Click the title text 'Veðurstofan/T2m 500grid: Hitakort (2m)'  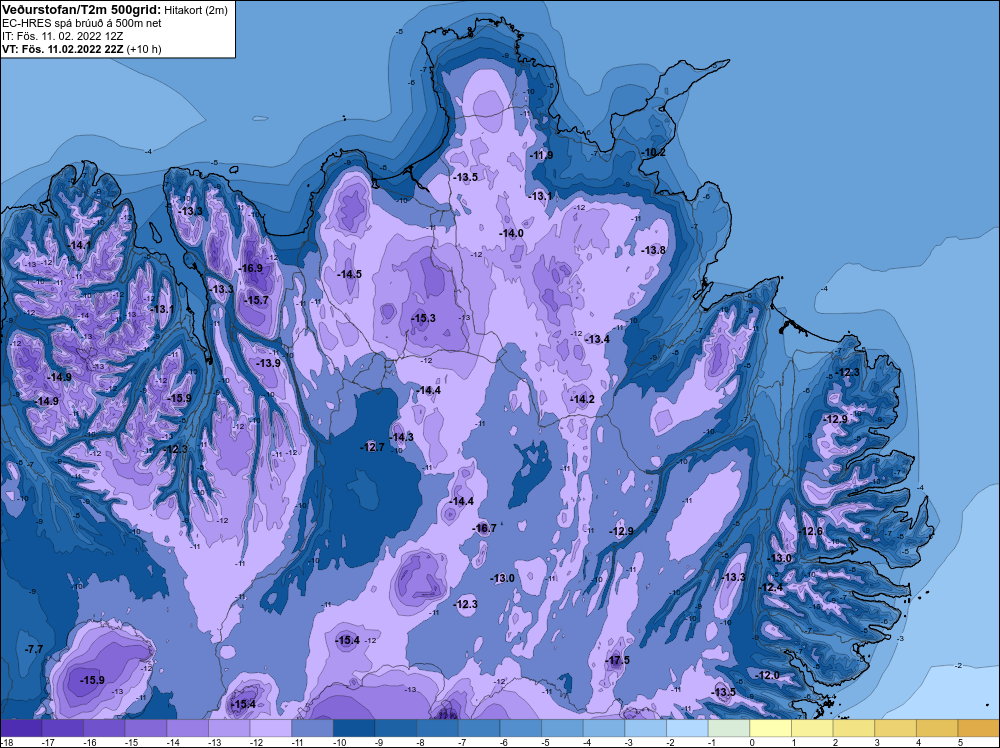click(x=115, y=10)
